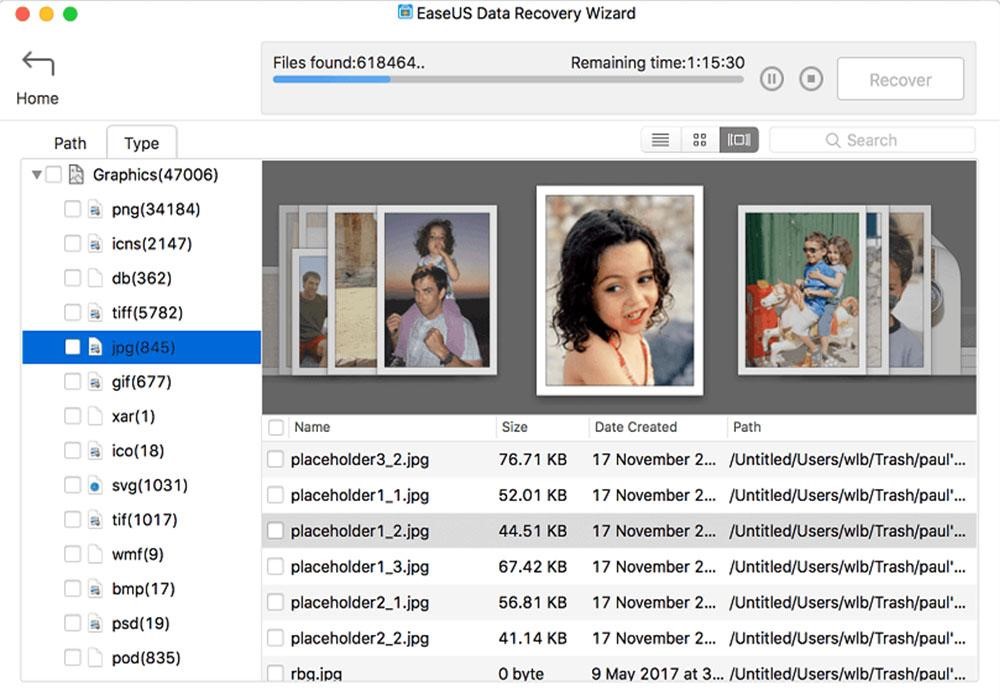Click the Recover button
The width and height of the screenshot is (1000, 700).
900,79
